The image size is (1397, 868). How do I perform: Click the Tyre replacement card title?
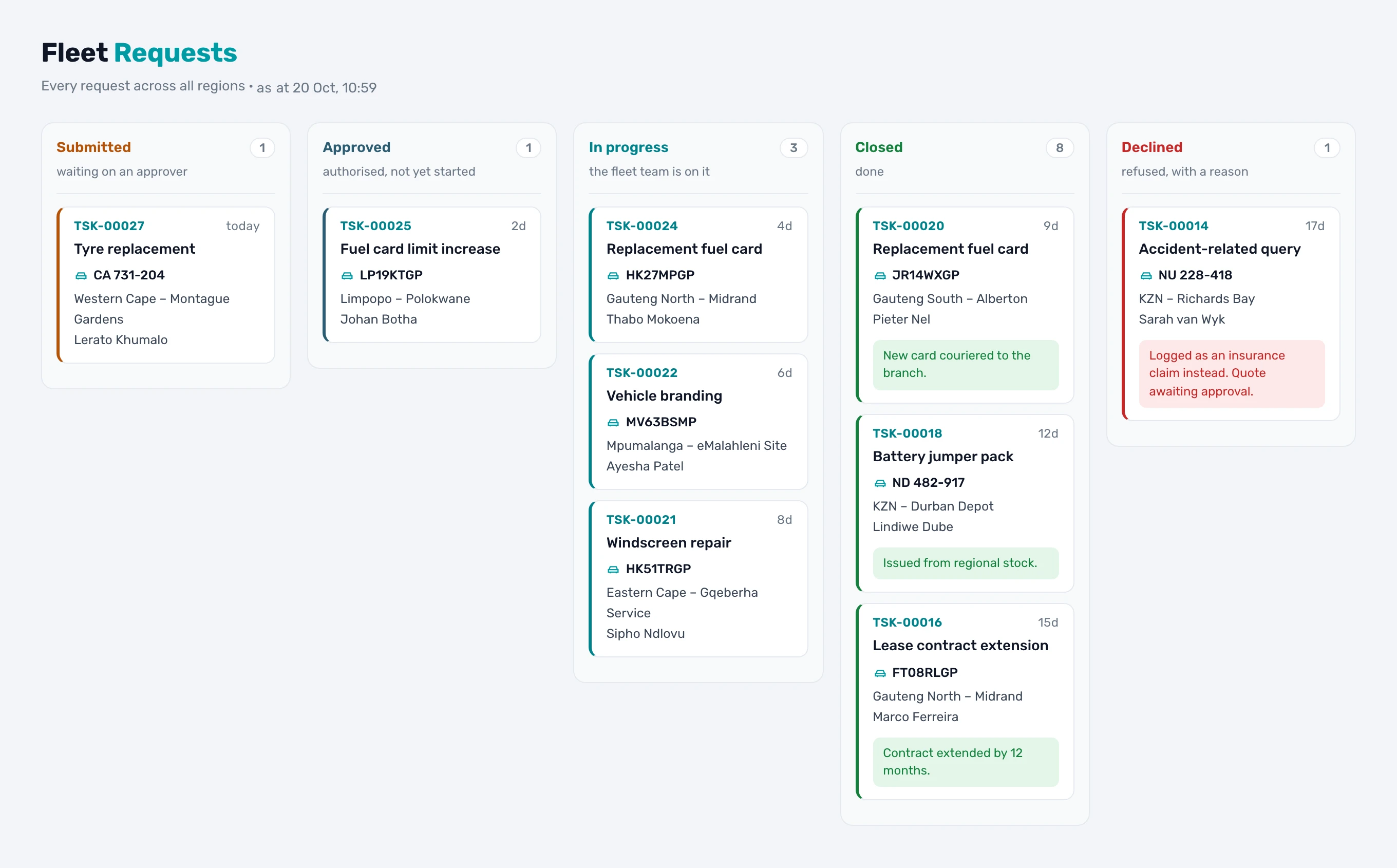tap(134, 249)
